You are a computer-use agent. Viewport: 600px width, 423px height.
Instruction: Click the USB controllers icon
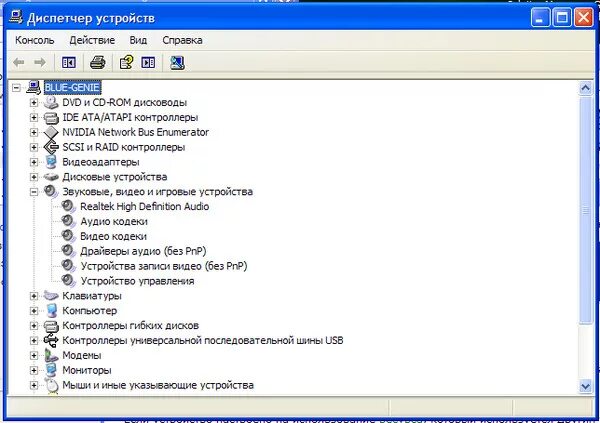click(x=51, y=340)
